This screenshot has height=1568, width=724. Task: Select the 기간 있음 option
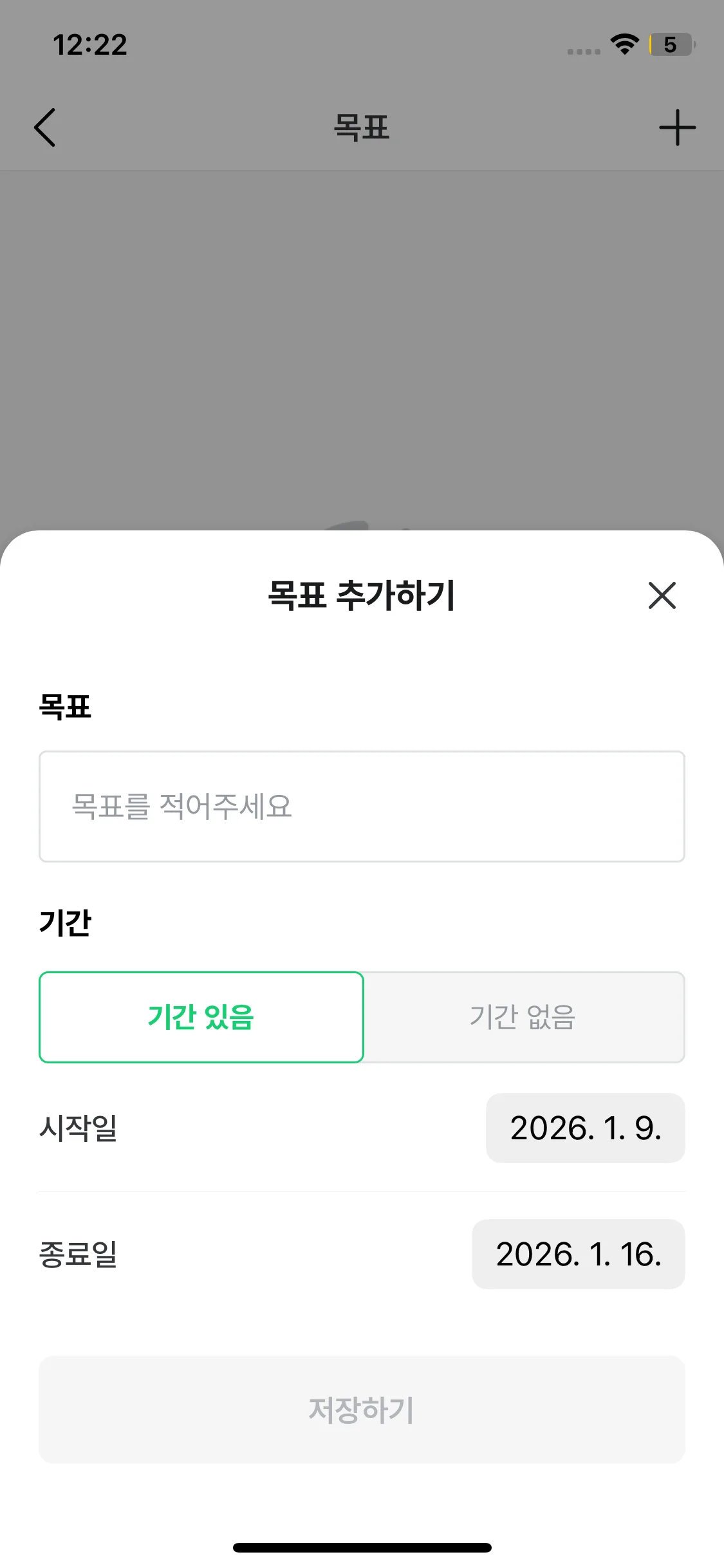201,1017
